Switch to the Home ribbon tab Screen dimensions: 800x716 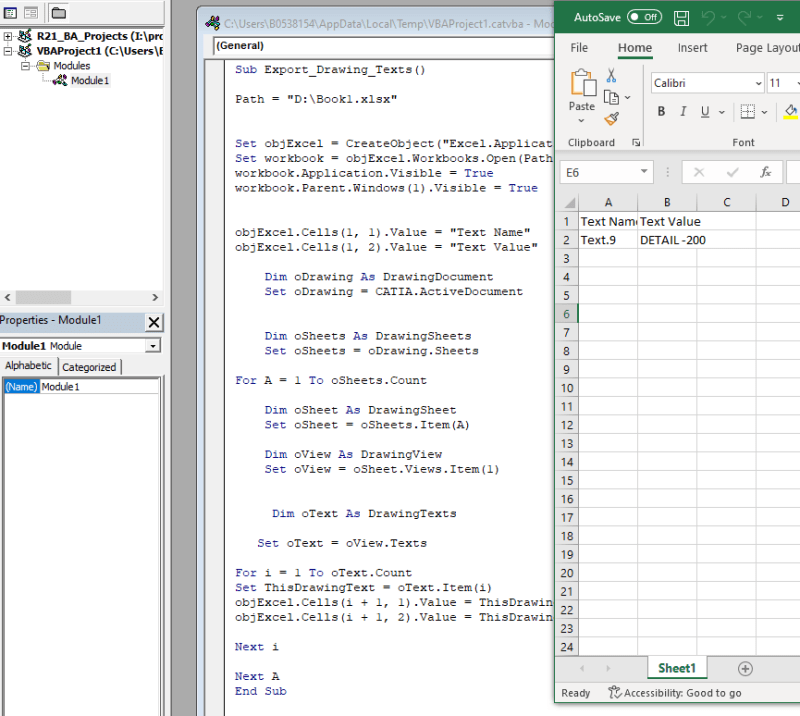[x=635, y=48]
